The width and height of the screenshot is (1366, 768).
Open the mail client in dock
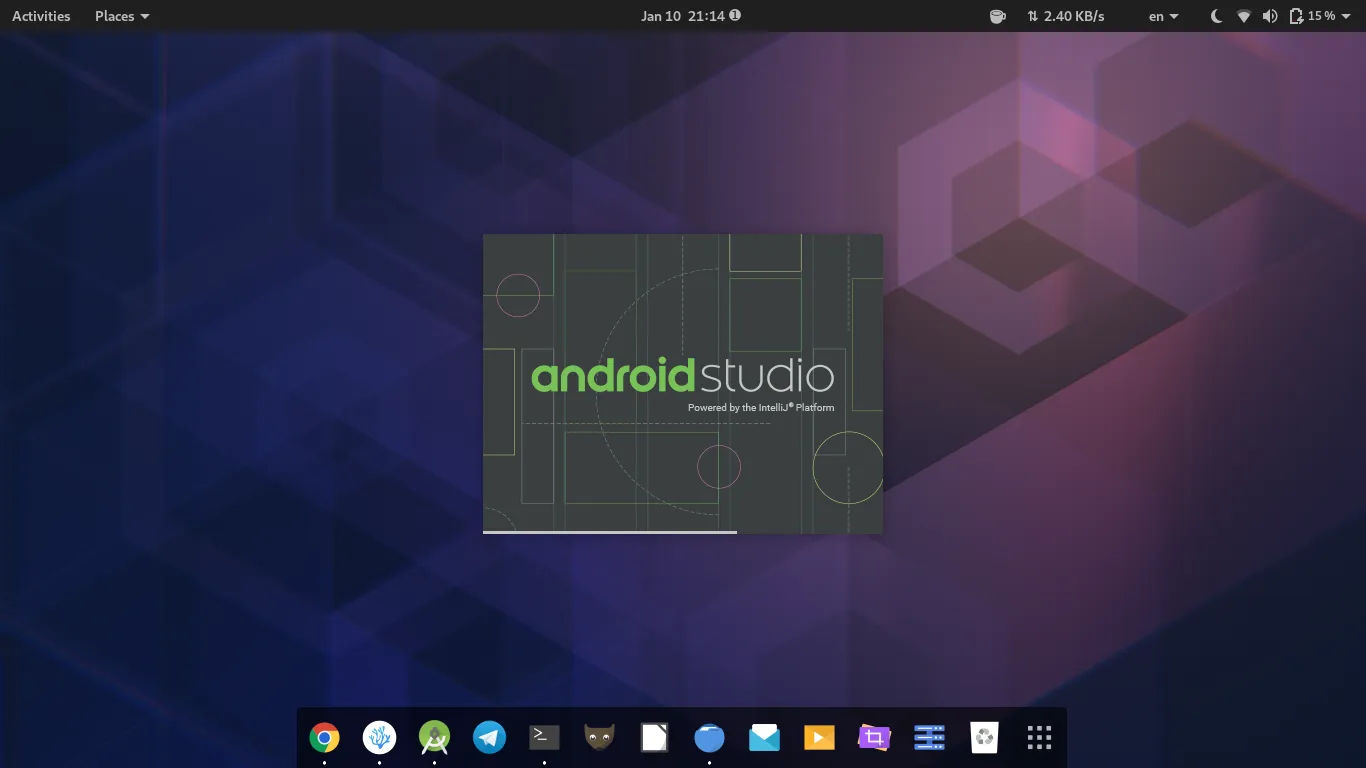coord(764,738)
